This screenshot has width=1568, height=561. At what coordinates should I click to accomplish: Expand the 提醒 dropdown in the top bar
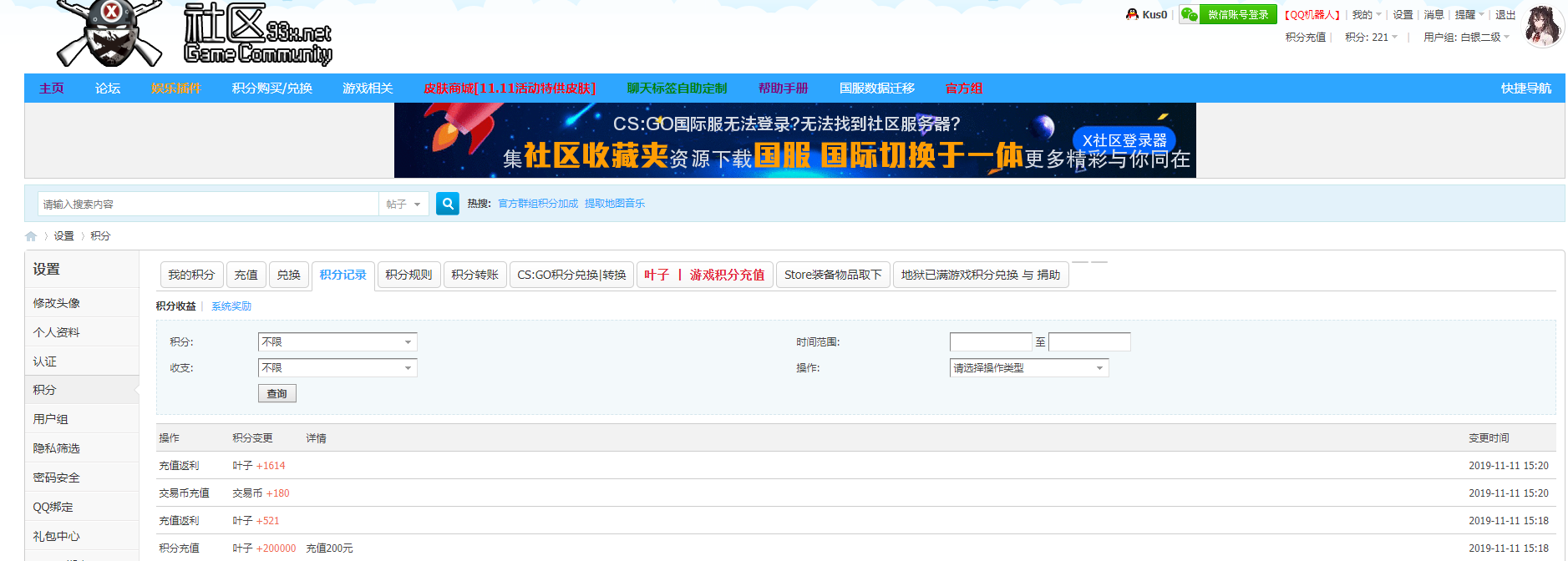[x=1469, y=15]
